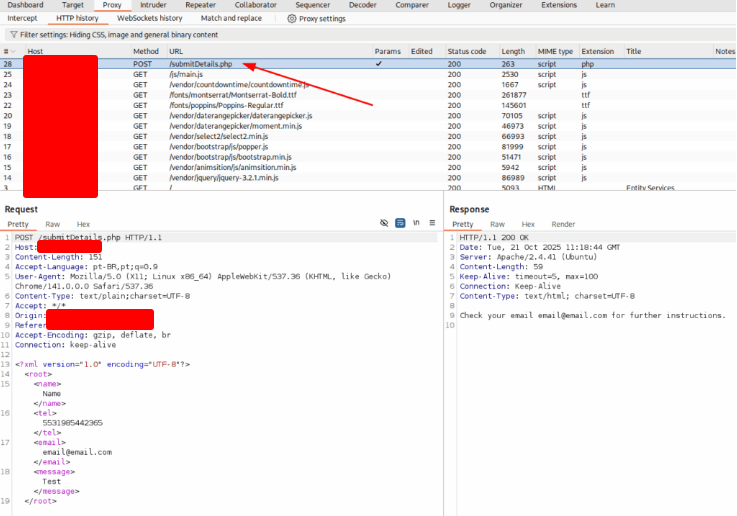This screenshot has width=737, height=516.
Task: Open the Repeater tab
Action: coord(200,5)
